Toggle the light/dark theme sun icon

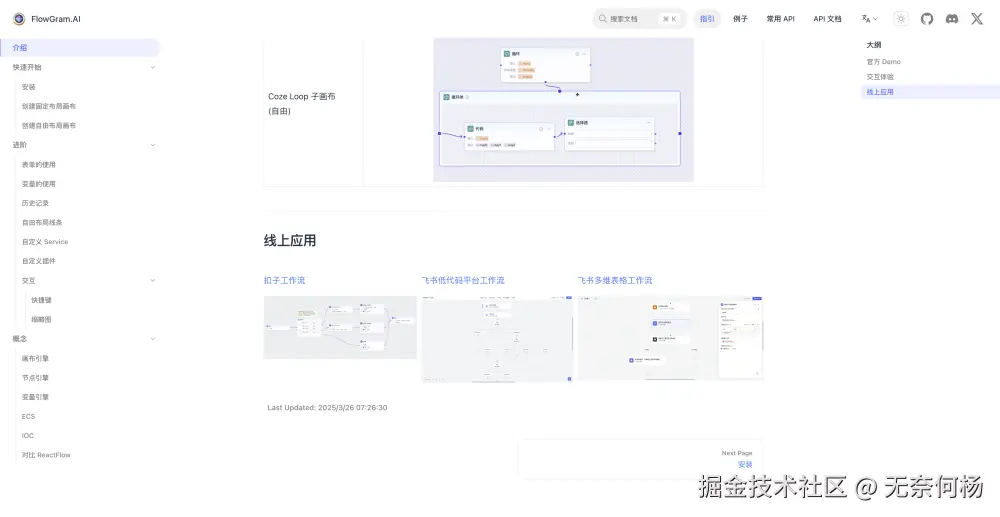(901, 19)
